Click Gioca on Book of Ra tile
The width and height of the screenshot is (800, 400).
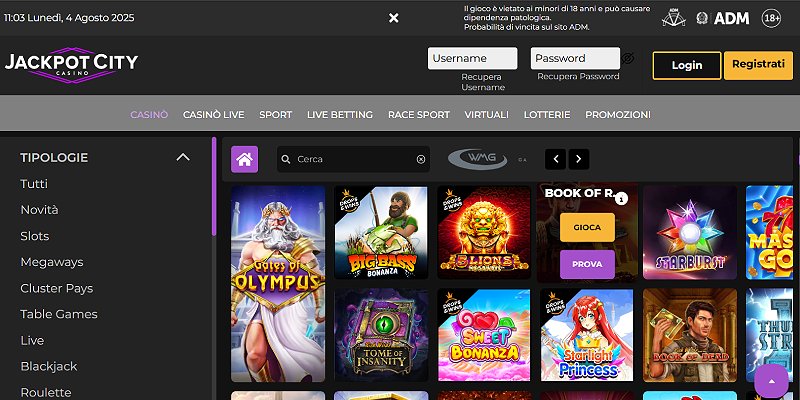[587, 228]
